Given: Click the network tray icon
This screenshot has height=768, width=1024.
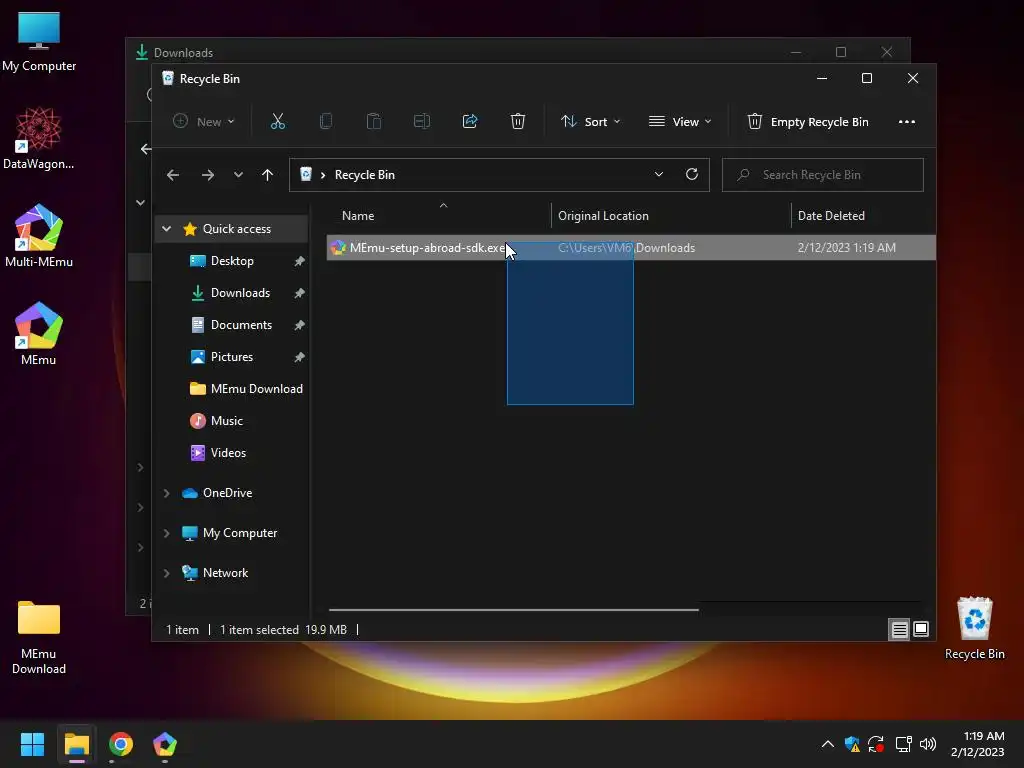Looking at the screenshot, I should 903,744.
